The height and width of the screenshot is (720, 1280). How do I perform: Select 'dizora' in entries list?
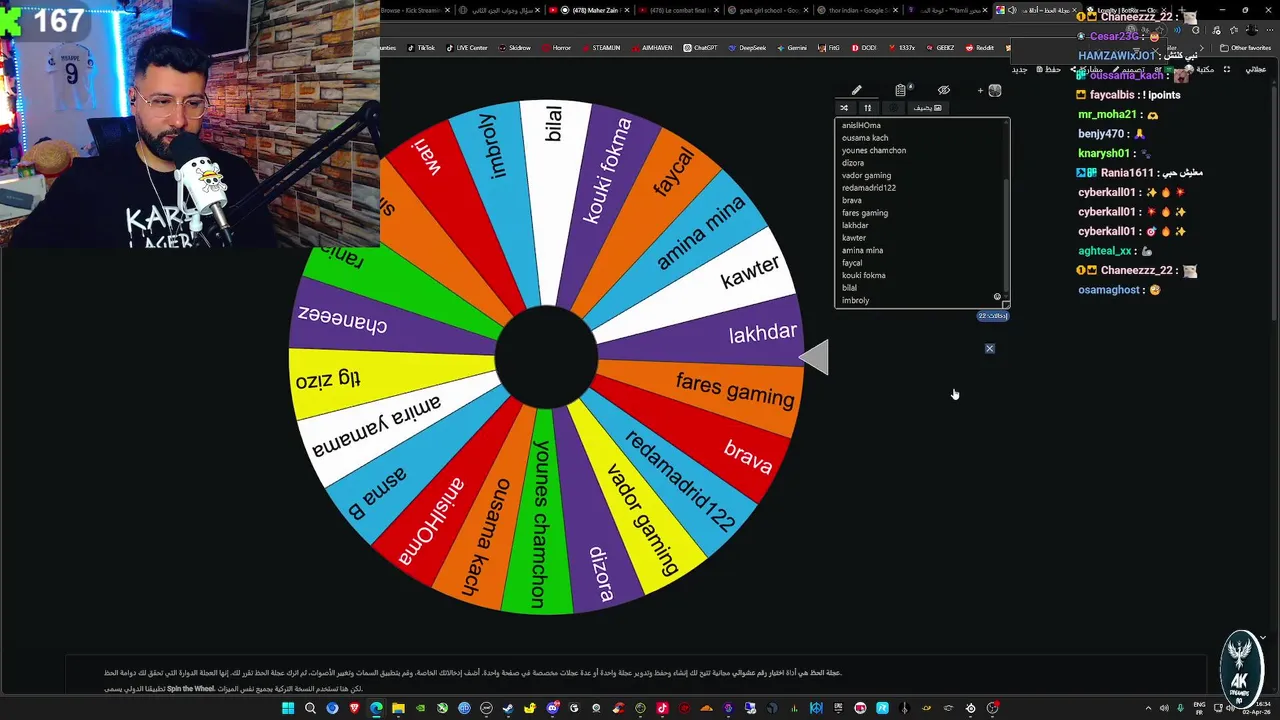click(x=853, y=163)
